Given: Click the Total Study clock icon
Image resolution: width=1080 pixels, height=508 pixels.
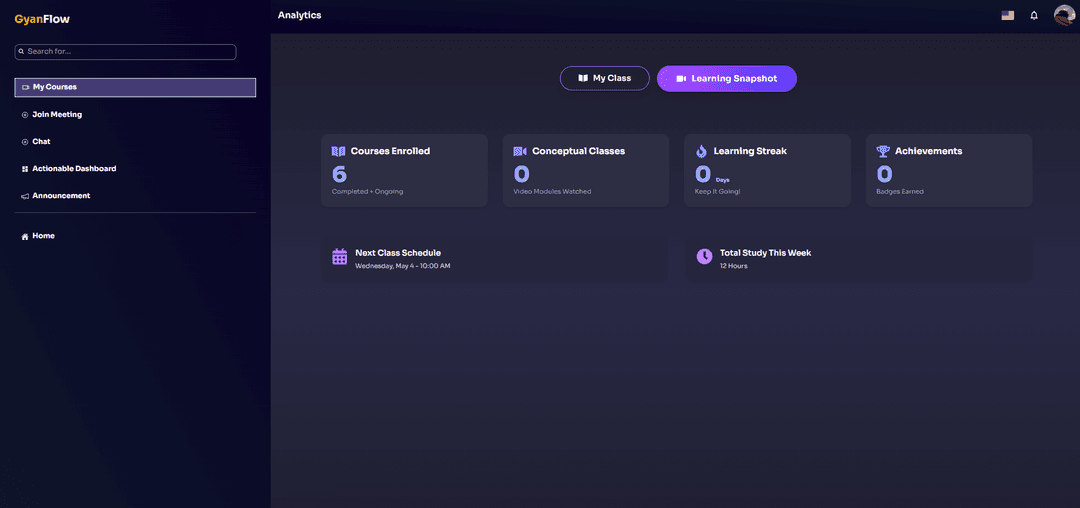Looking at the screenshot, I should (704, 257).
